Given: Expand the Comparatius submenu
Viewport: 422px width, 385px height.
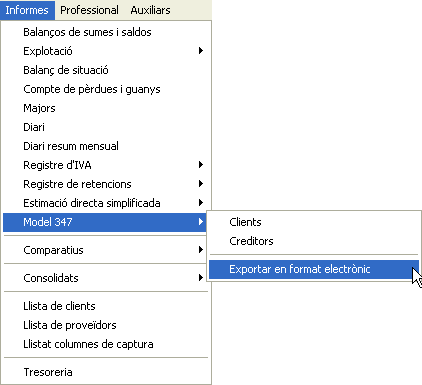Looking at the screenshot, I should [106, 250].
